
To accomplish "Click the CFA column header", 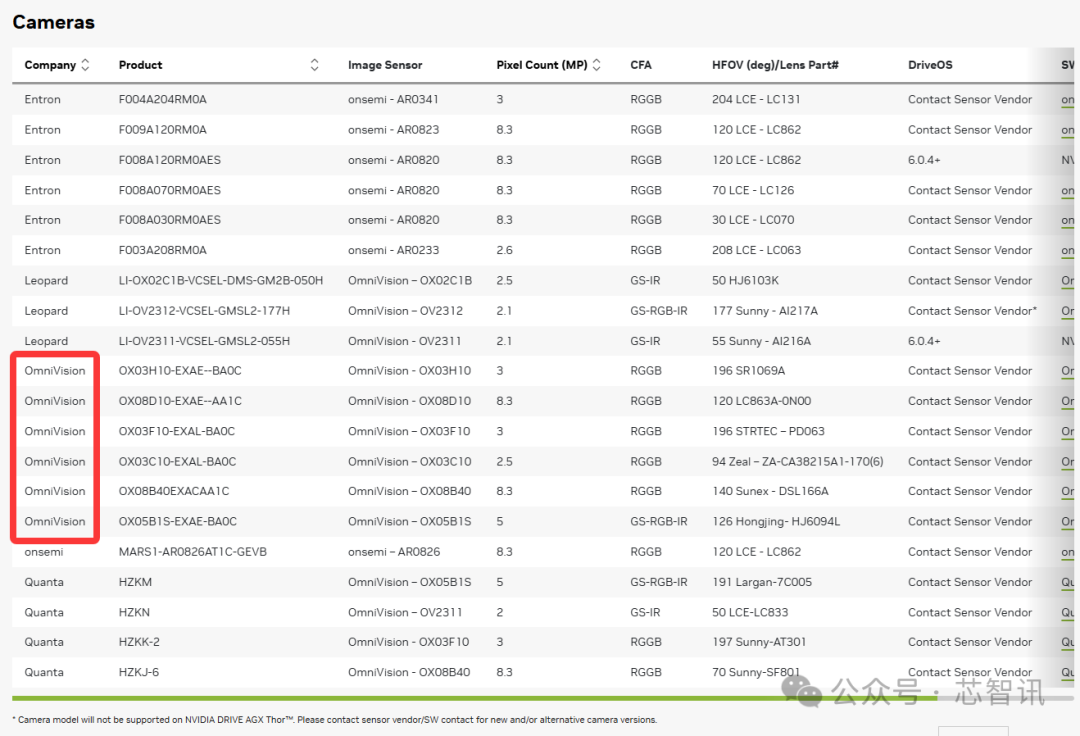I will coord(641,65).
